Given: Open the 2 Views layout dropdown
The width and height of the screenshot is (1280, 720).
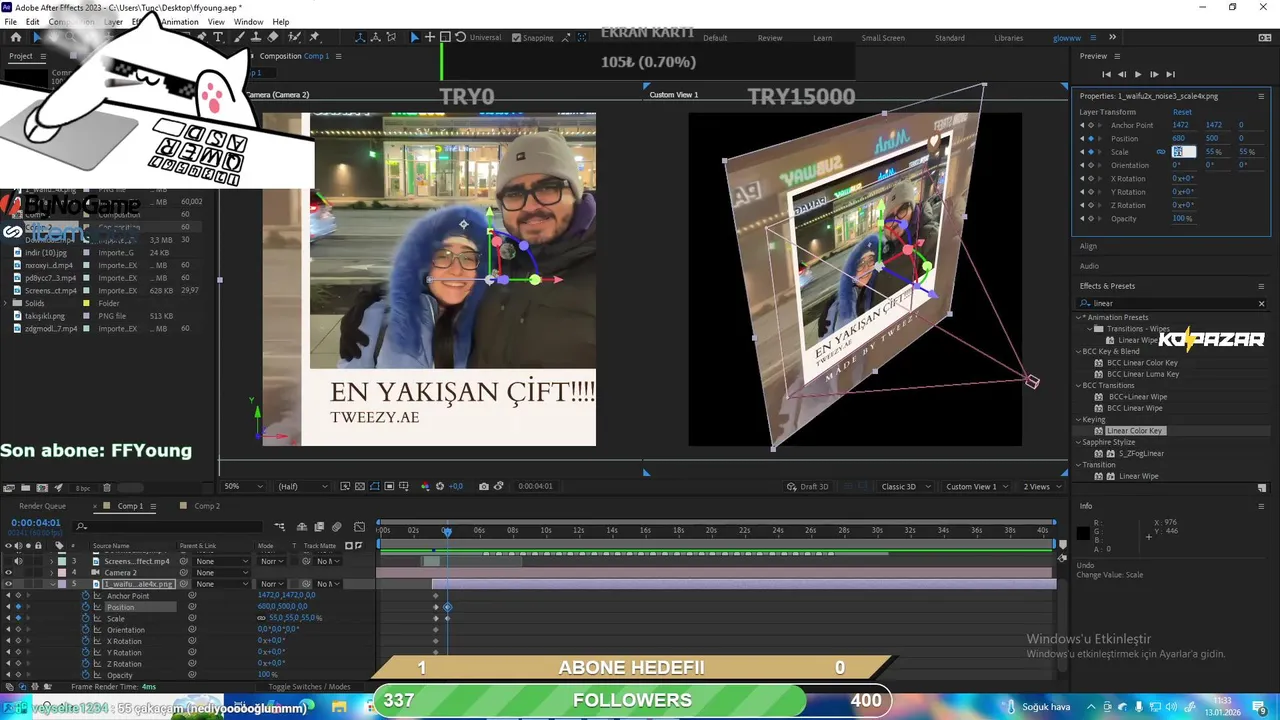Looking at the screenshot, I should (1041, 487).
